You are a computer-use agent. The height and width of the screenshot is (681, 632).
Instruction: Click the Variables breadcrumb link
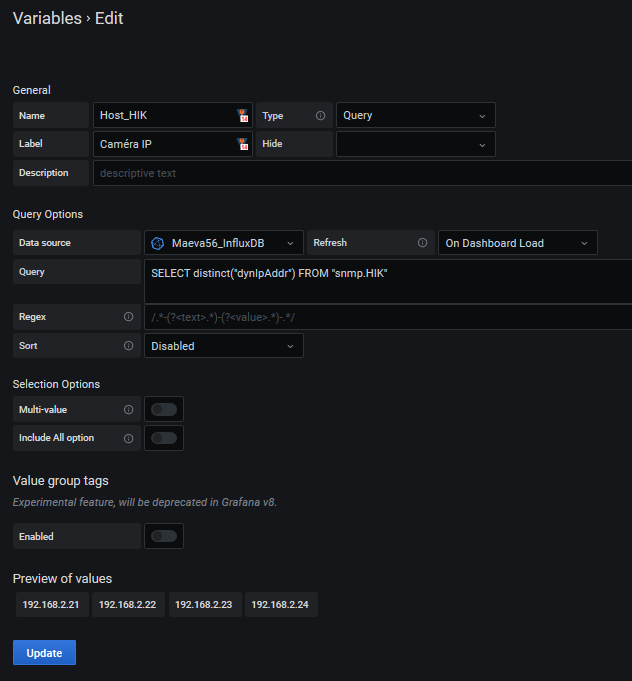click(47, 18)
